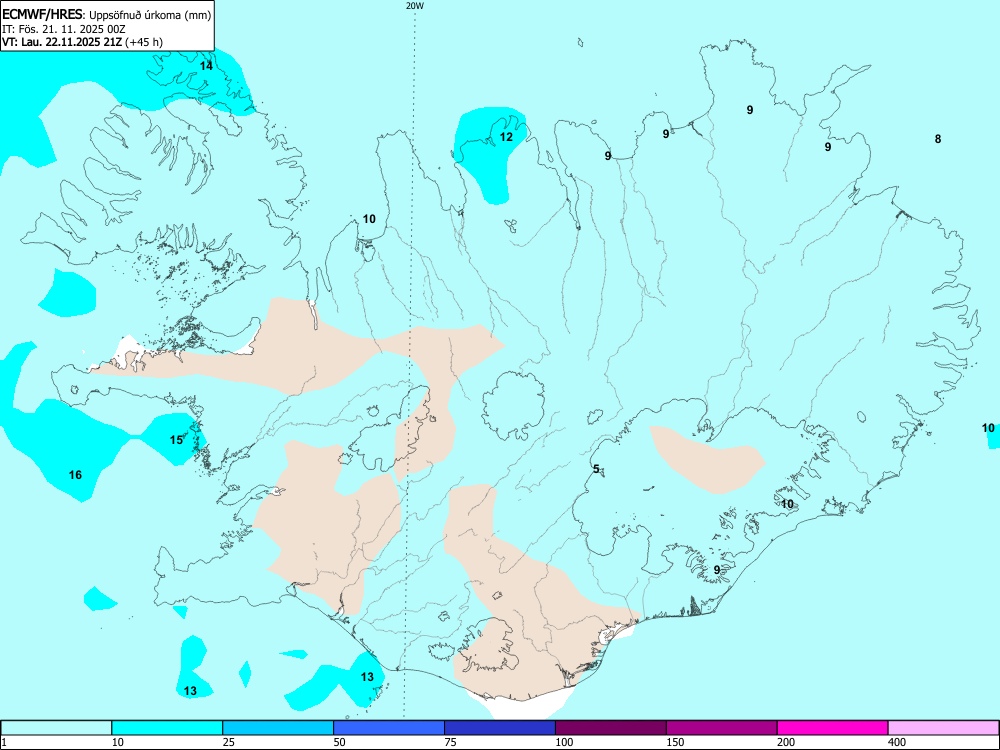Click the legend tick label '400'

tap(897, 742)
